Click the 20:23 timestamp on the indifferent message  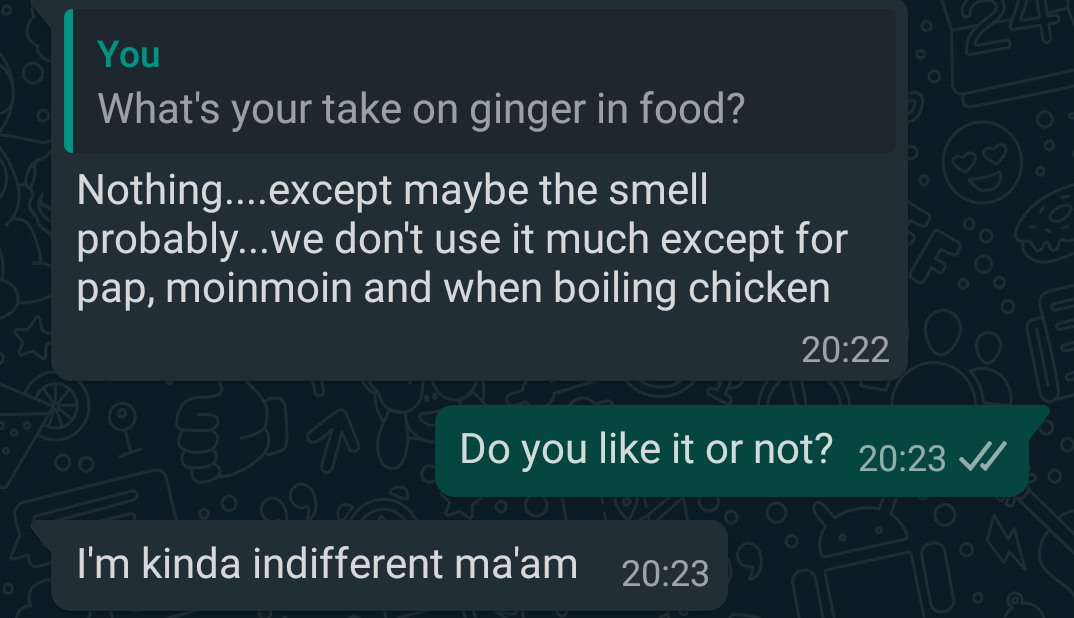pos(665,574)
